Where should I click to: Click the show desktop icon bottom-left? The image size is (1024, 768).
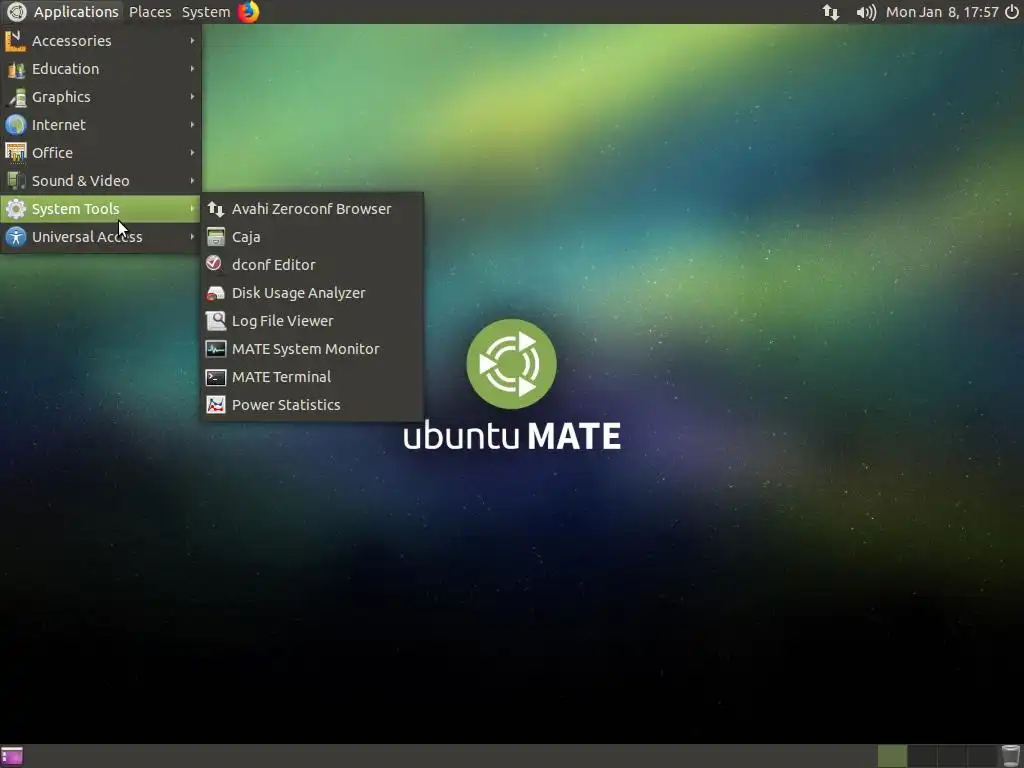[12, 756]
